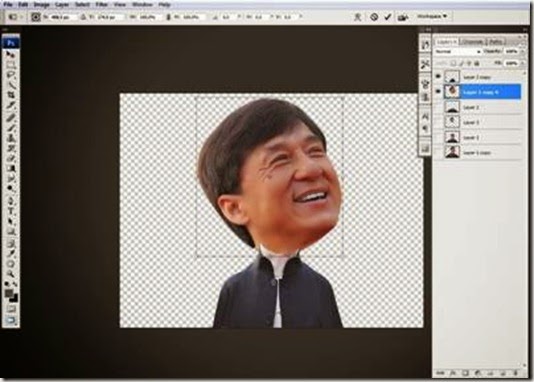Expand the Opacity slider arrow in Layers panel
This screenshot has width=534, height=382.
[523, 51]
